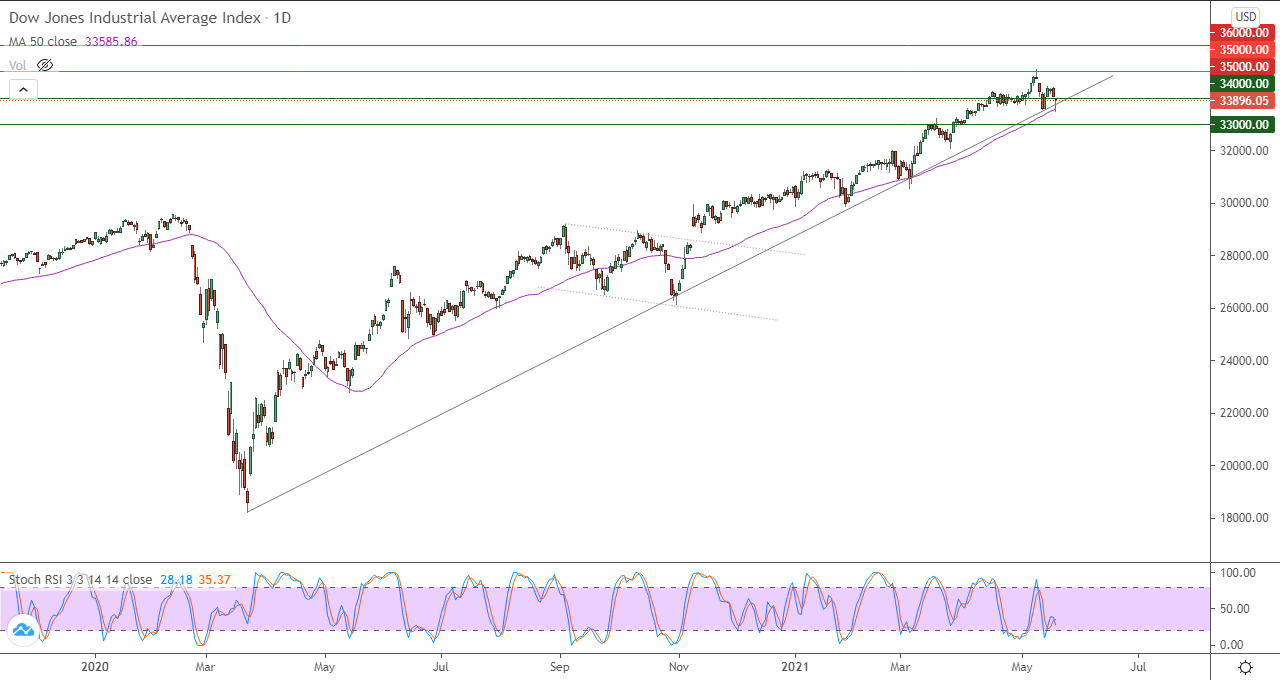Select the 33000.00 green price label

click(x=1243, y=125)
